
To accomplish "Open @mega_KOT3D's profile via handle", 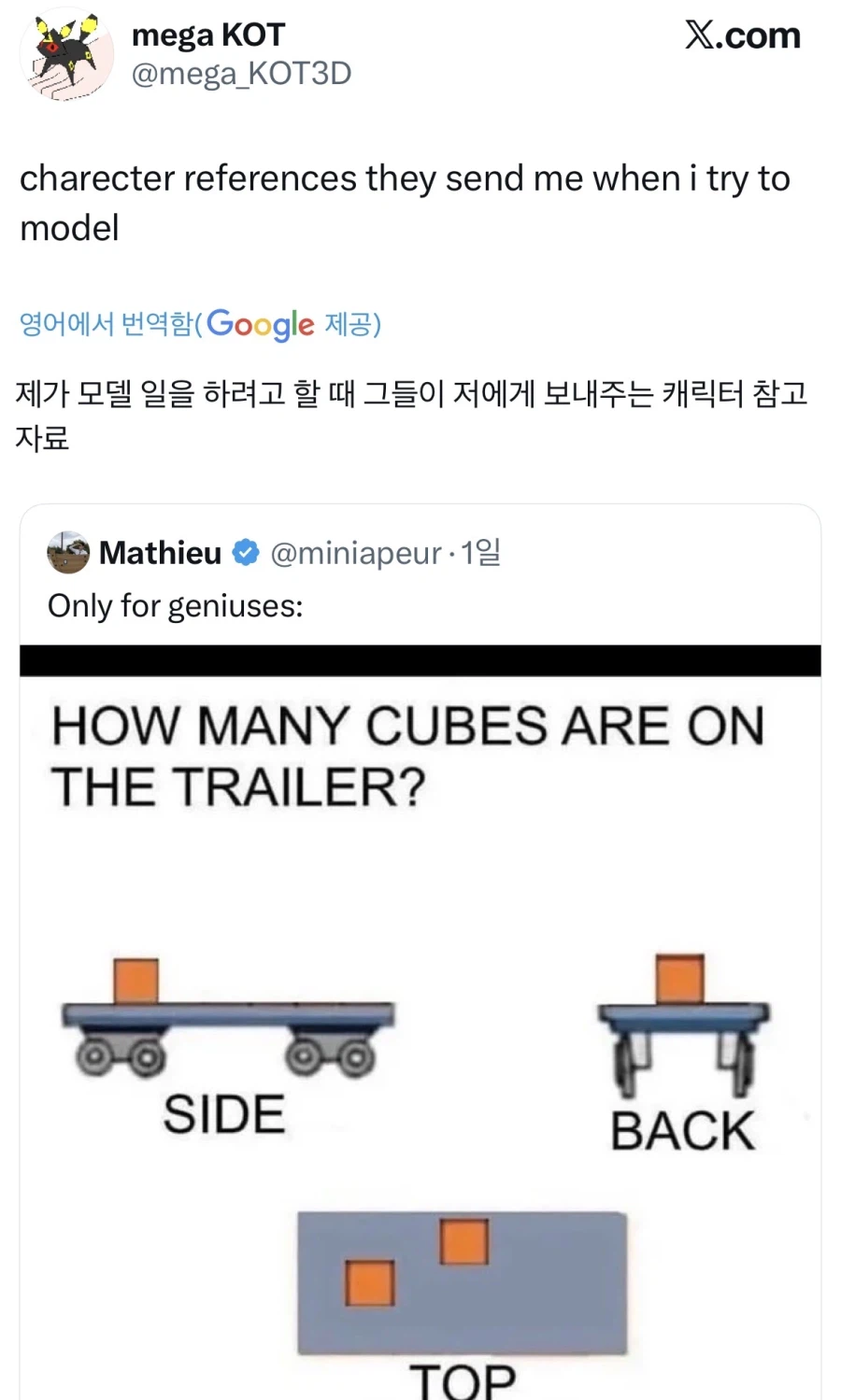I will coord(241,74).
